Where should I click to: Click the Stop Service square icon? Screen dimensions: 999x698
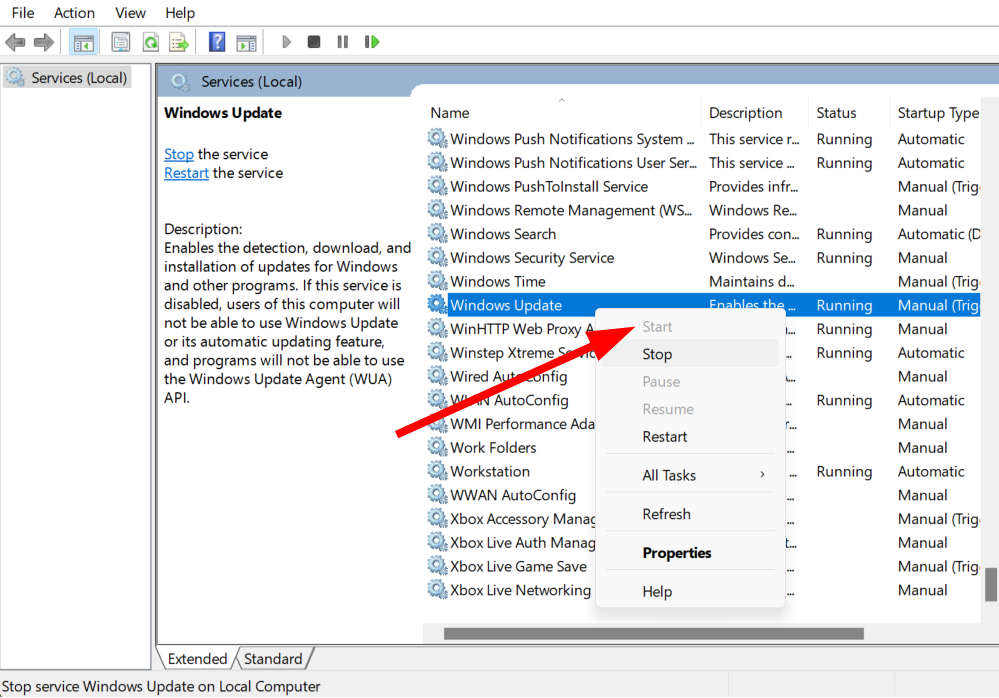[x=313, y=42]
